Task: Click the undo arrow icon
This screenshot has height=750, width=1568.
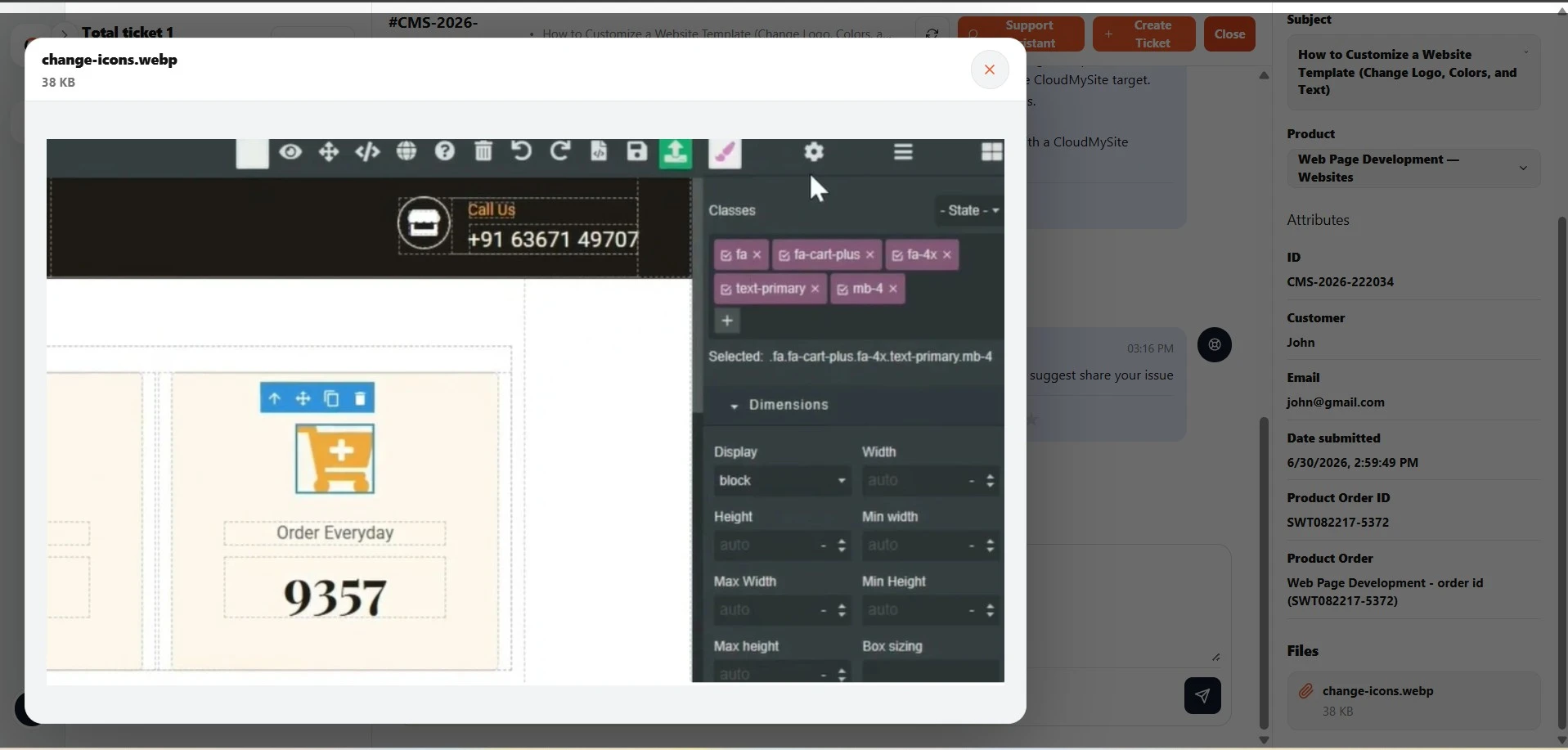Action: [521, 151]
